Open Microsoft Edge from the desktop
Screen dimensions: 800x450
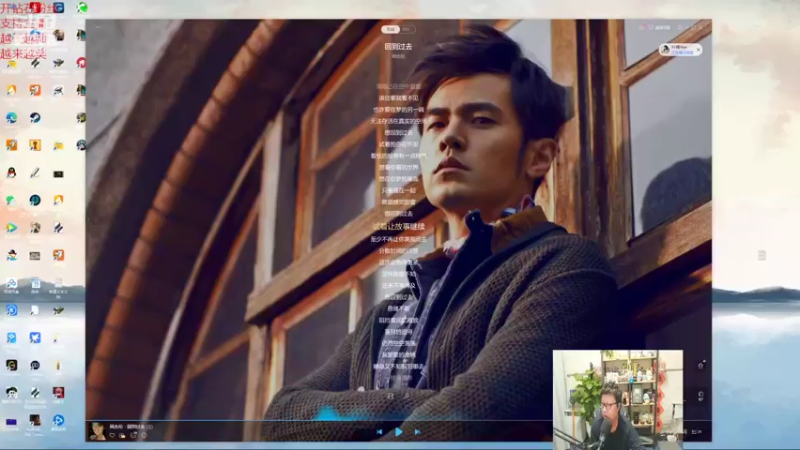click(x=11, y=118)
